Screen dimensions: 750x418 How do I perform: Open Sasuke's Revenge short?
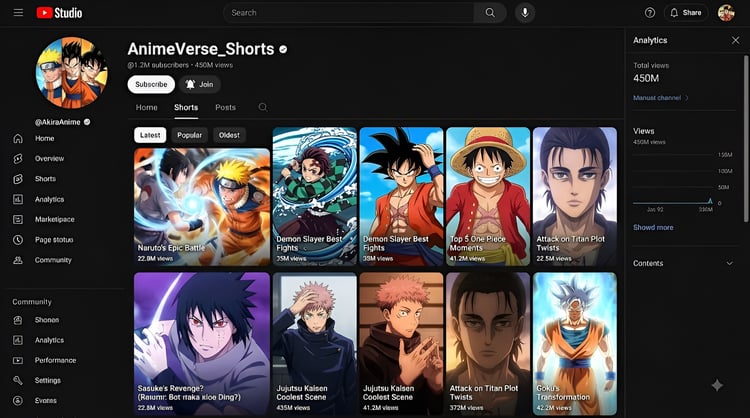coord(202,343)
